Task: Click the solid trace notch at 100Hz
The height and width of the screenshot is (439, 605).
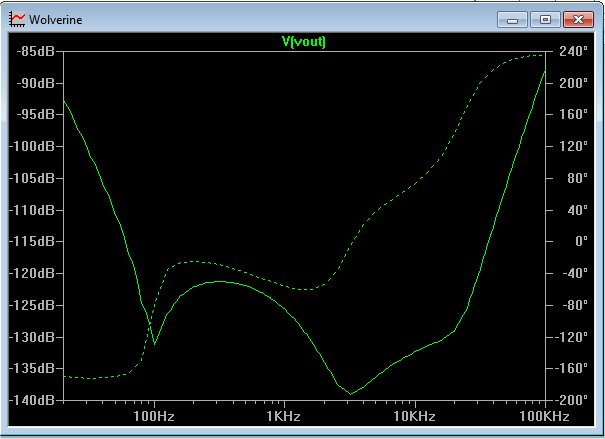Action: pyautogui.click(x=155, y=343)
